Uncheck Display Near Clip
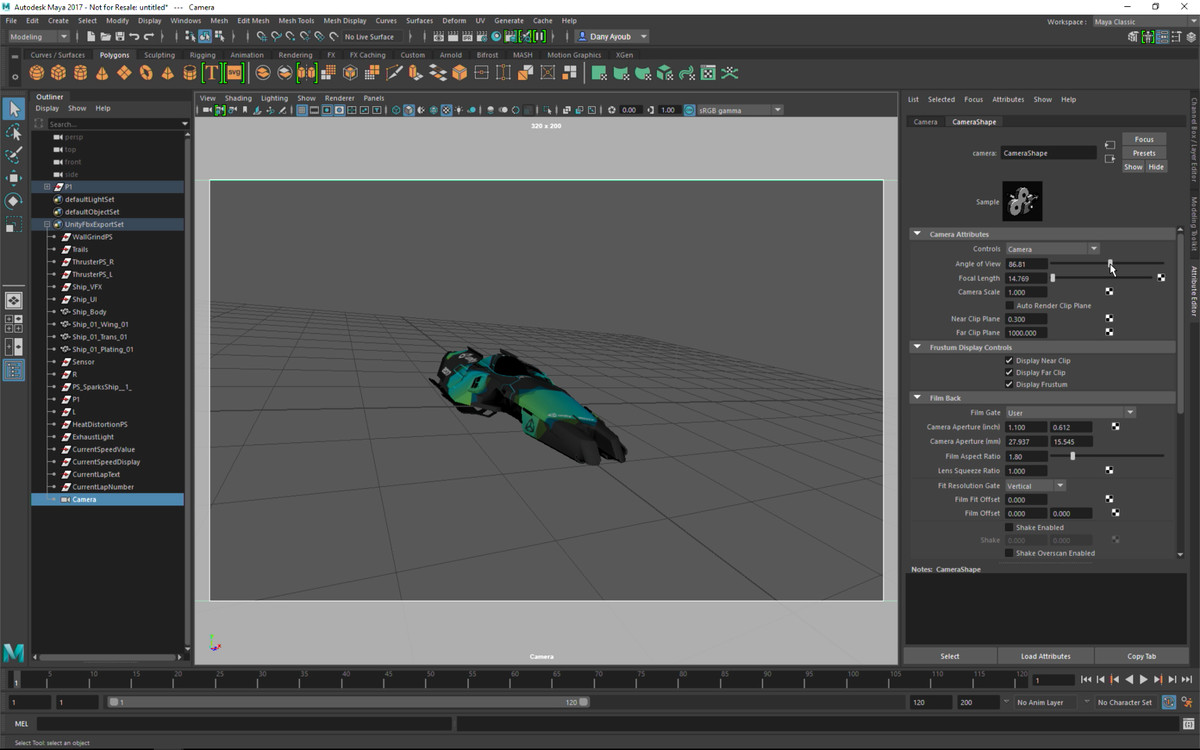 pos(1009,360)
